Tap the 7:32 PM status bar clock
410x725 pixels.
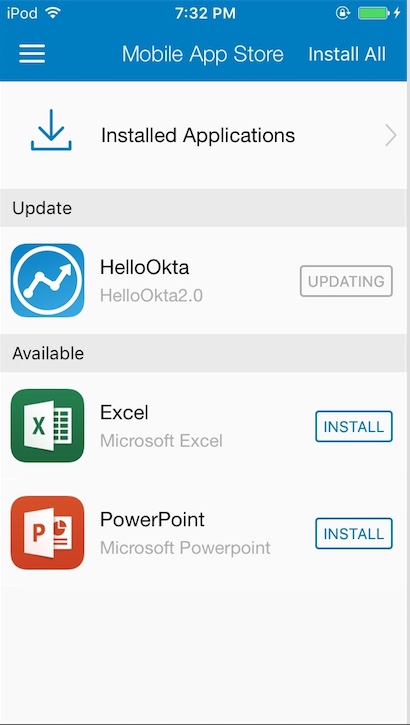(x=205, y=13)
